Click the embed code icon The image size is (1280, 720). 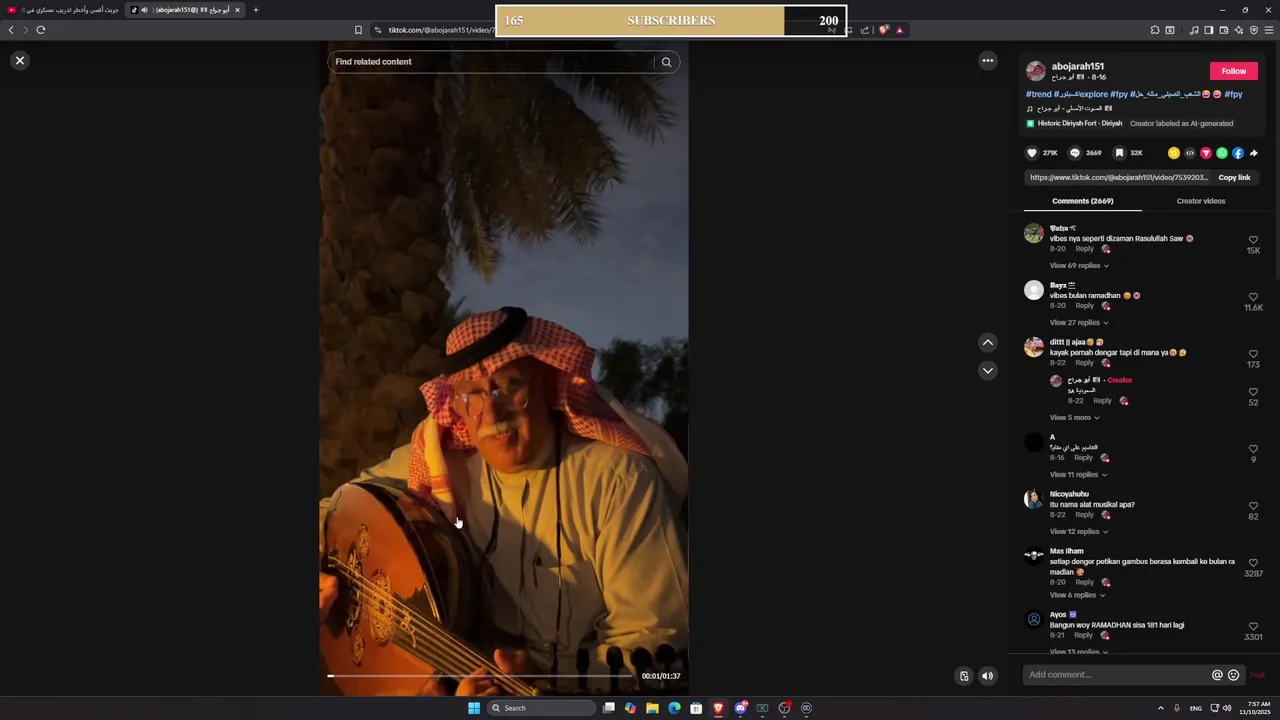(x=1190, y=153)
